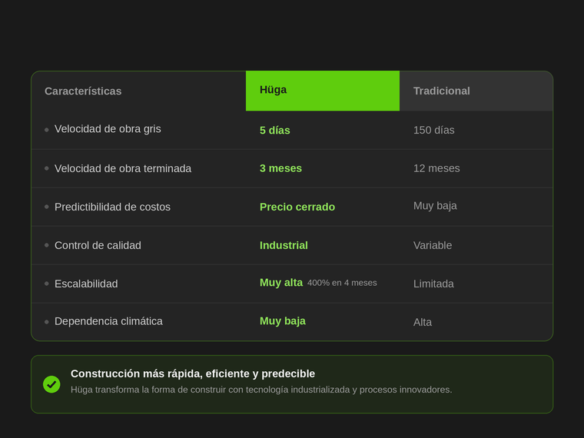
Task: Select the Tradicional column header
Action: (476, 91)
